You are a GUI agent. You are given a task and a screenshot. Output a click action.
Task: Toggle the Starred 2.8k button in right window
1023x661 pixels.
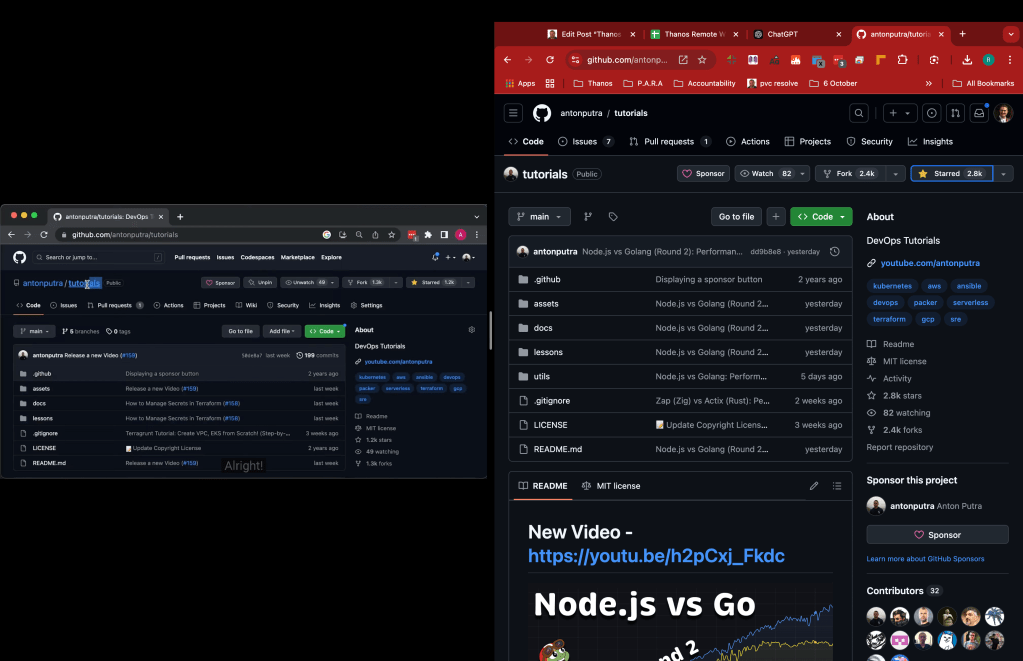click(951, 174)
